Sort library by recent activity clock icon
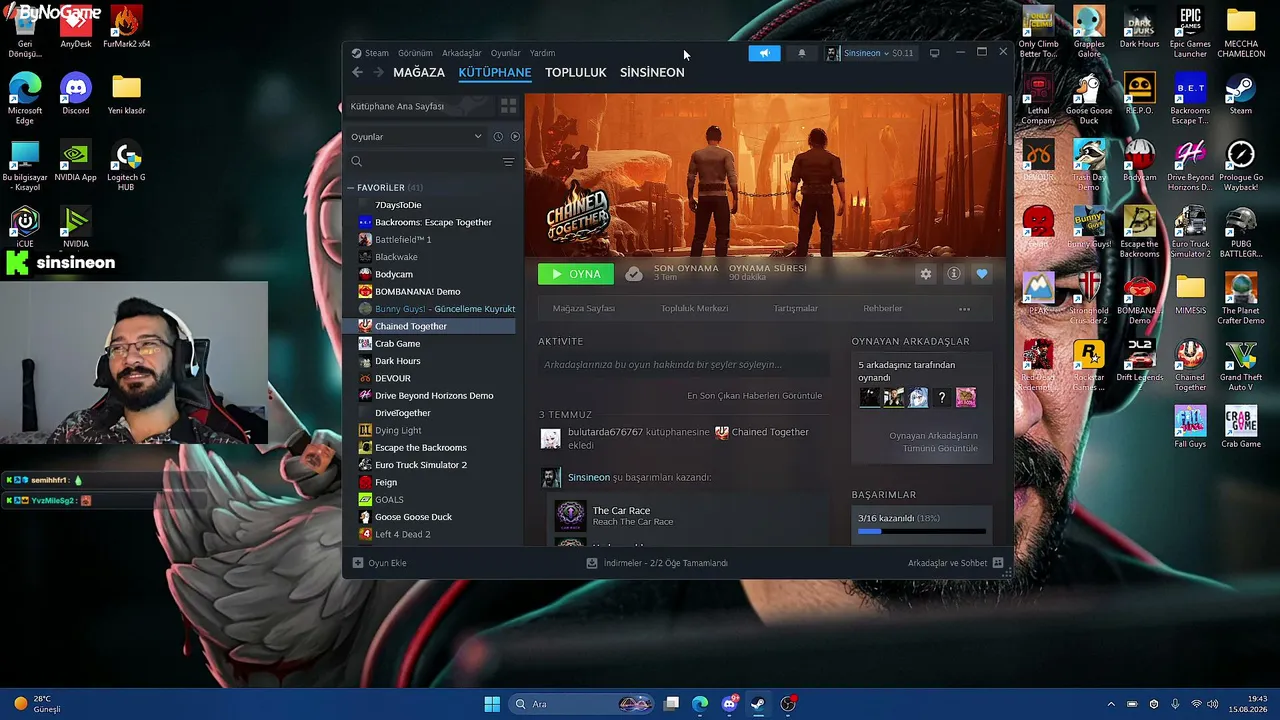The width and height of the screenshot is (1280, 720). point(498,136)
